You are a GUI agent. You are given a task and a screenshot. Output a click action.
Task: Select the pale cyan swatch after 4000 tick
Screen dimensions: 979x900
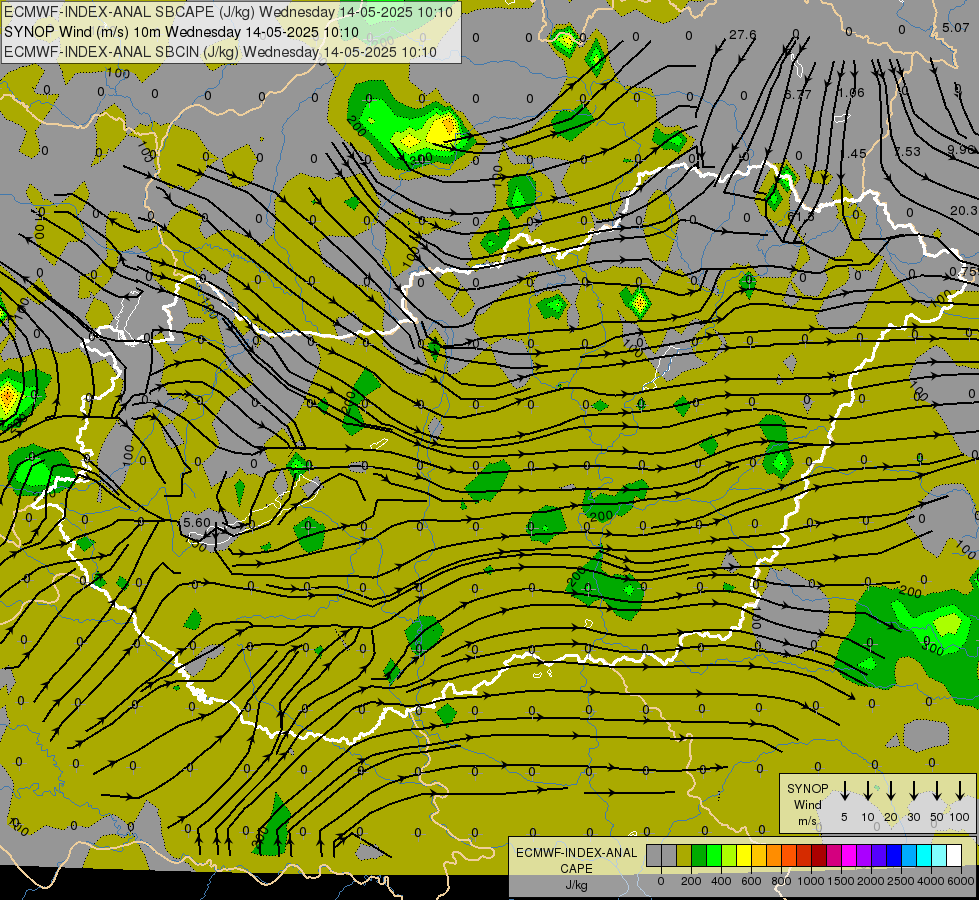[938, 856]
